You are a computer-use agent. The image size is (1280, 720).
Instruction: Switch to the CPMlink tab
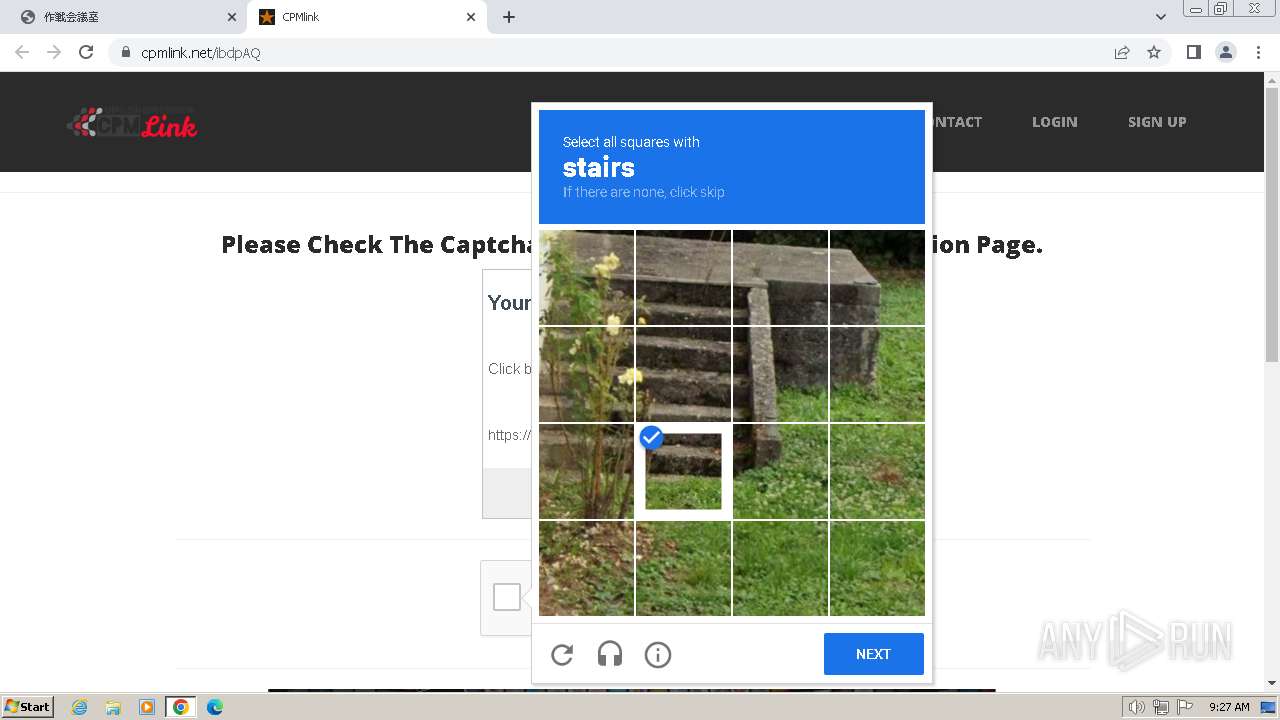coord(366,17)
